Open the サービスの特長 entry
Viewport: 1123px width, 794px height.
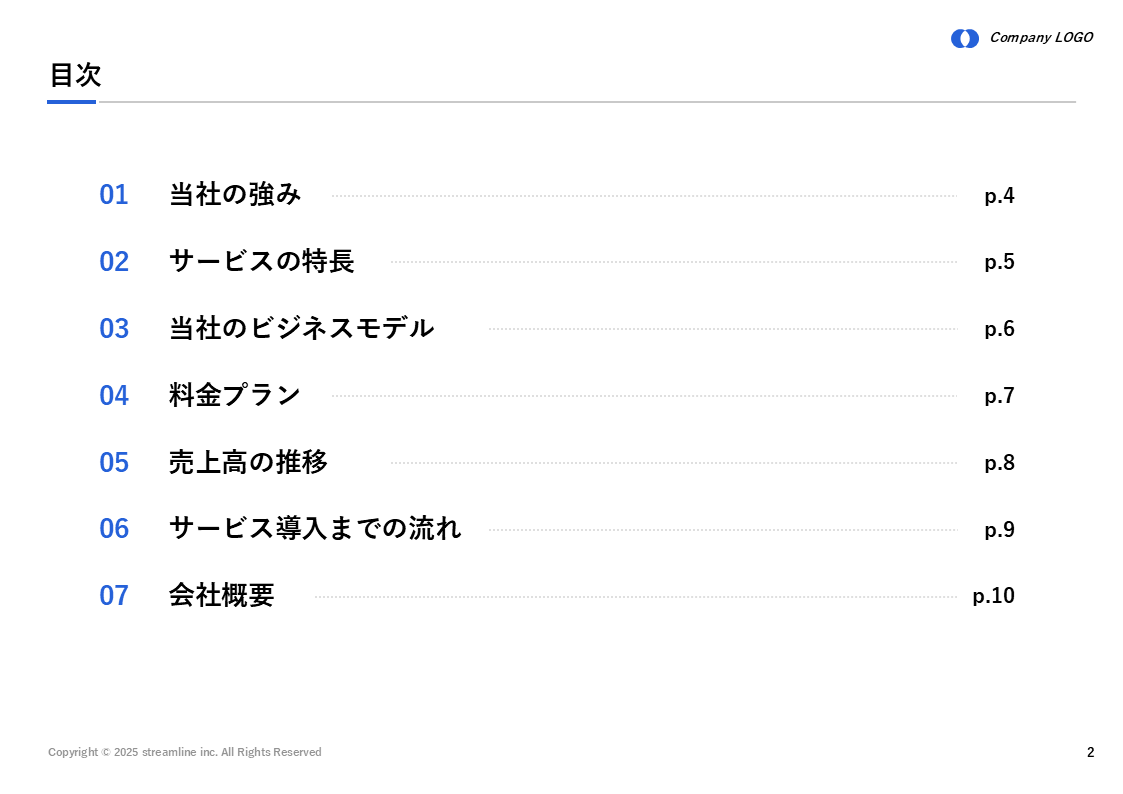[x=261, y=261]
